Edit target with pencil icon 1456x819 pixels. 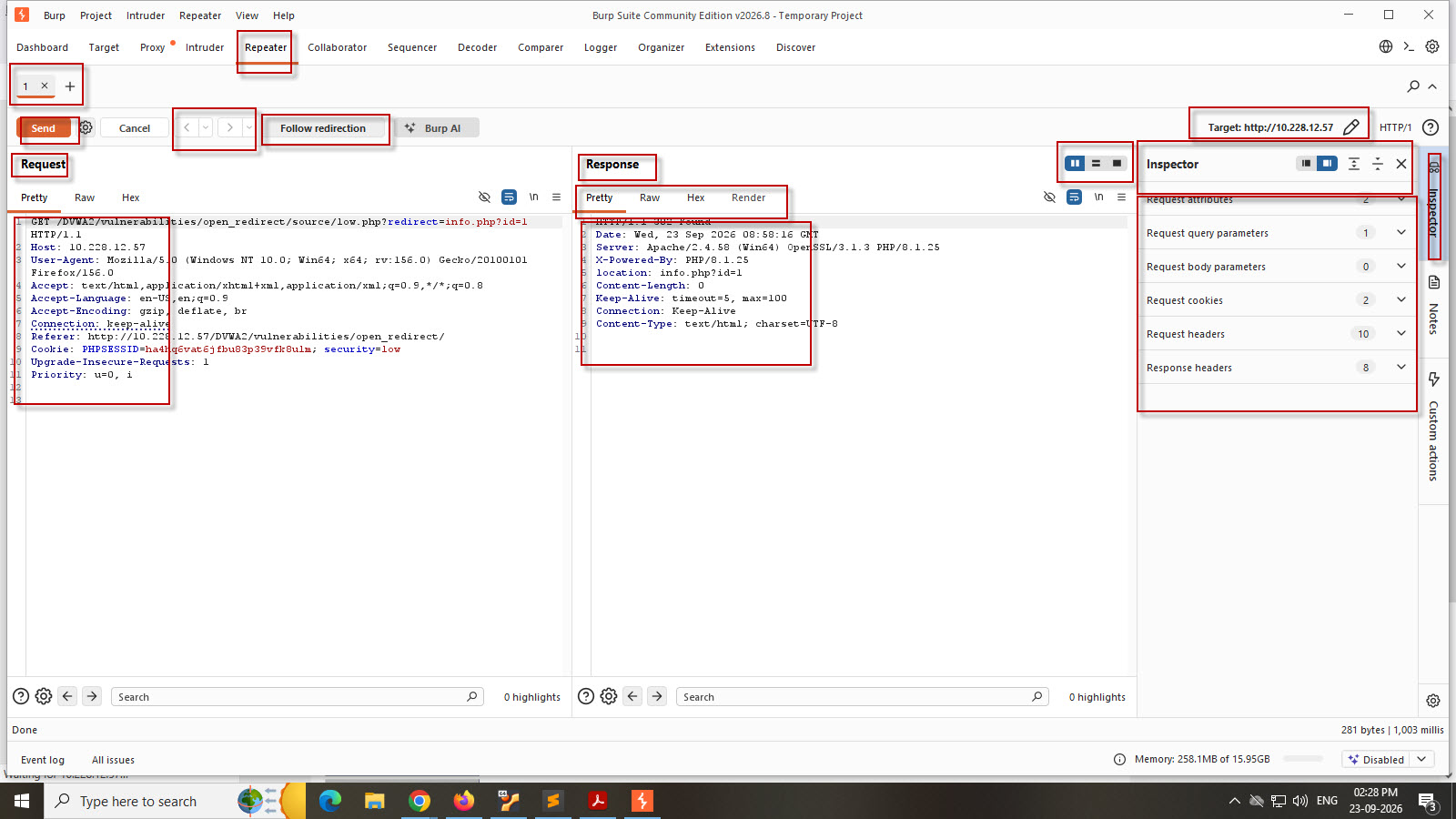(x=1351, y=127)
